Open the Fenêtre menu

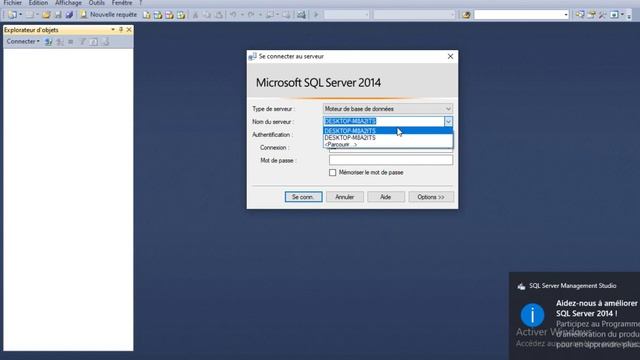122,3
